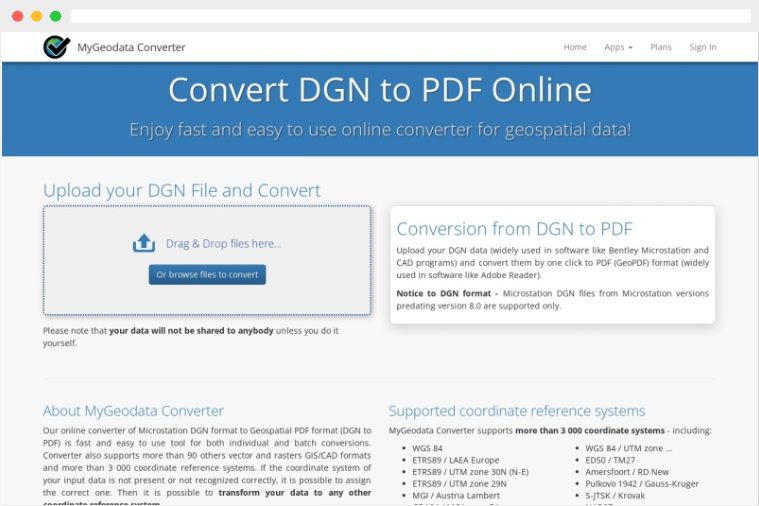
Task: Select the 'WGS 84' list entry
Action: click(427, 448)
